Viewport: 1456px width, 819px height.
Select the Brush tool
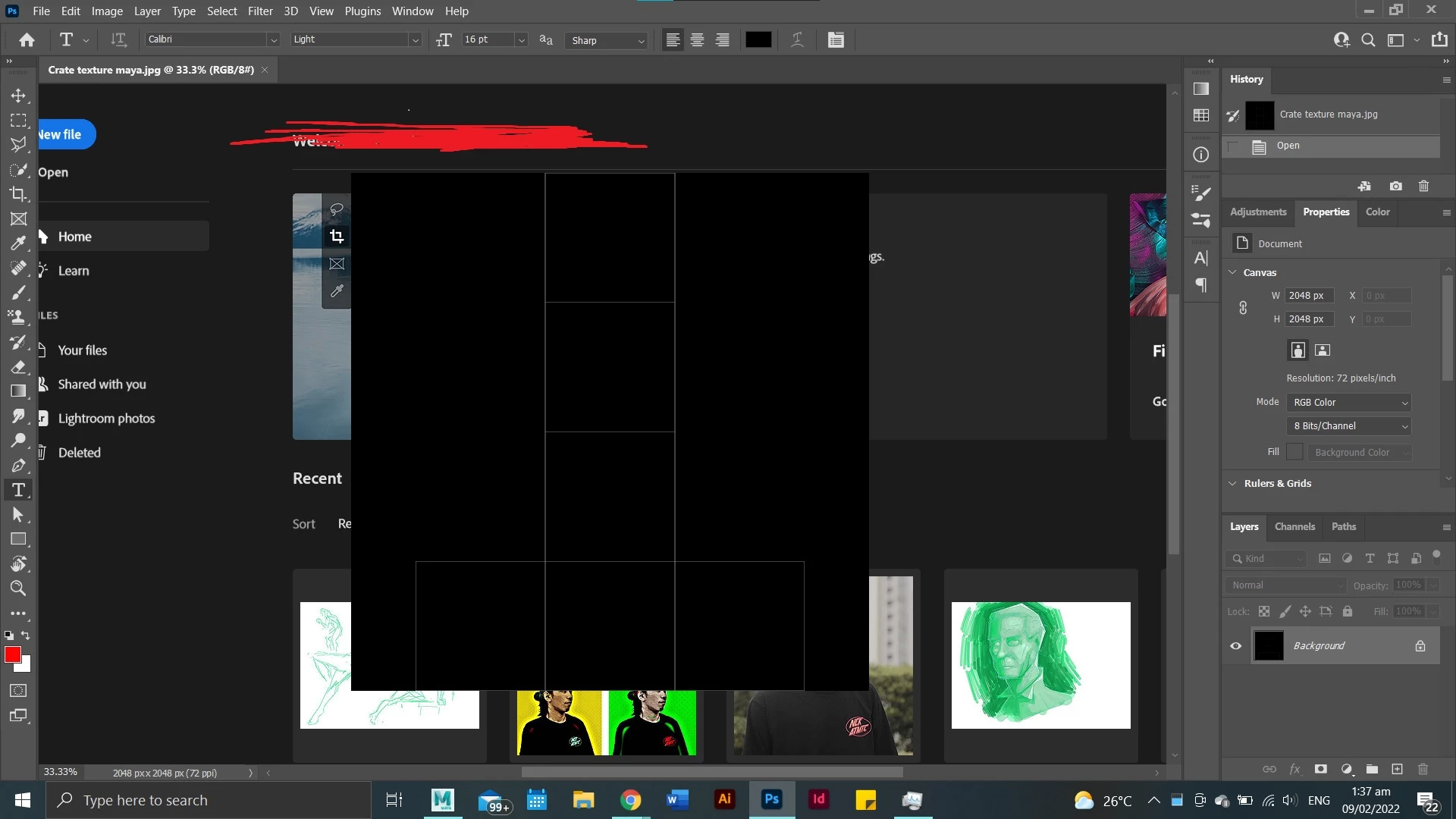18,293
